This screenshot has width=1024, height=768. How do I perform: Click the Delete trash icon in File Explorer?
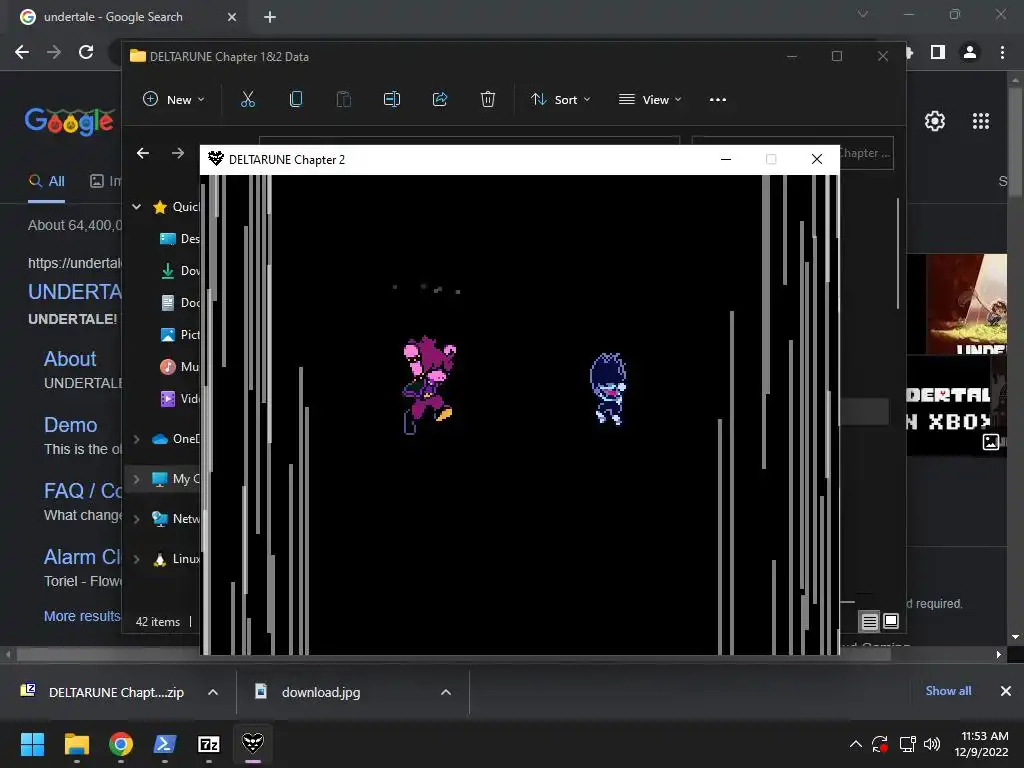pos(488,99)
